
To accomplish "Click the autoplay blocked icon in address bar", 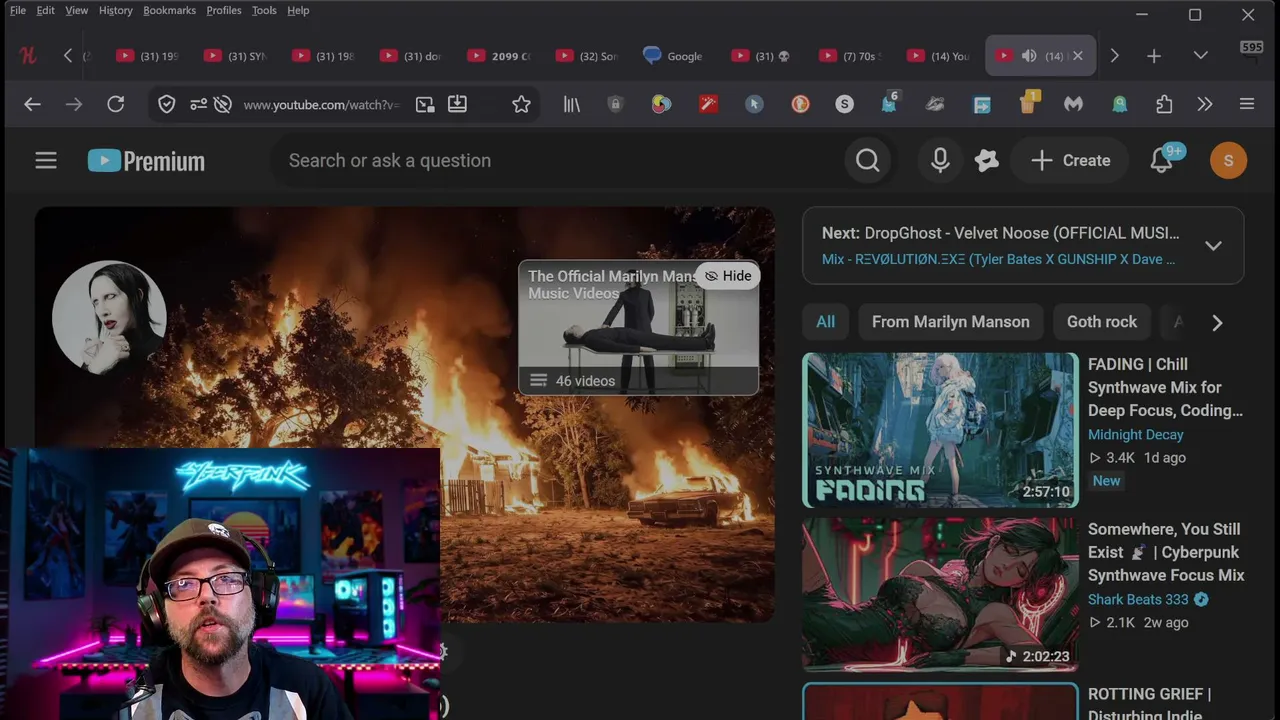I will click(x=223, y=104).
